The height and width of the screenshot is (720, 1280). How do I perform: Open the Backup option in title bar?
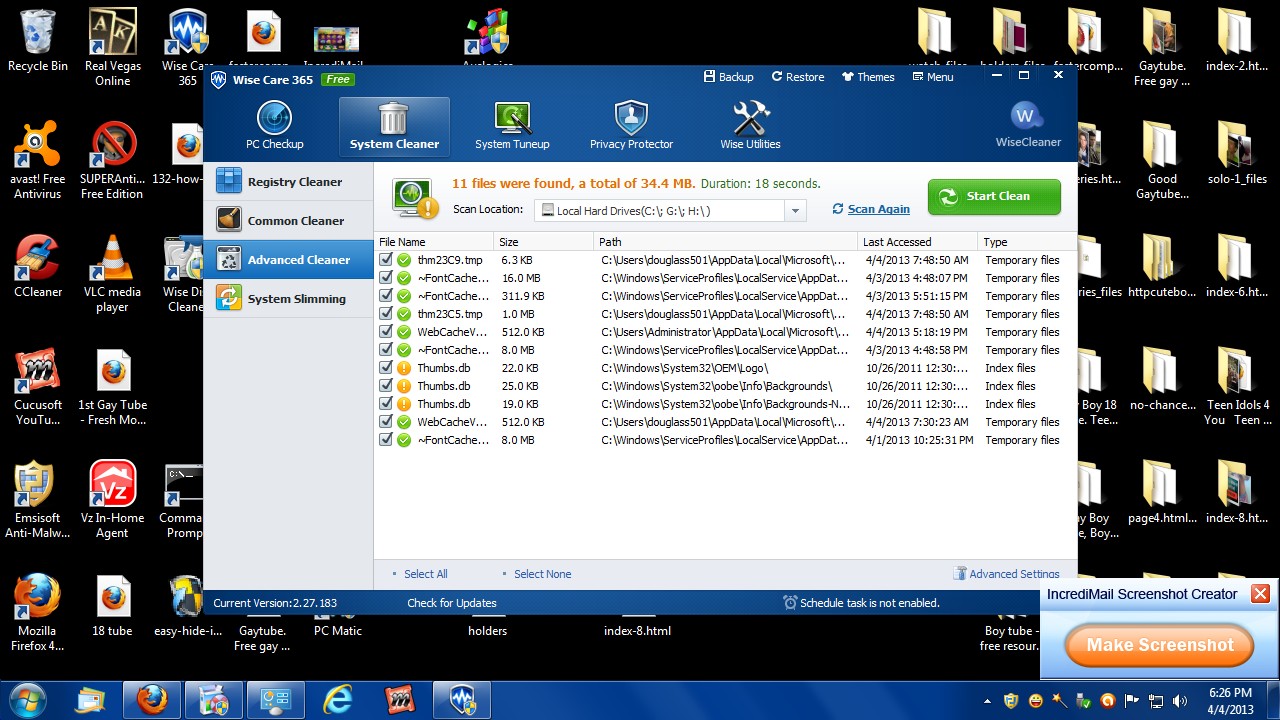tap(728, 77)
